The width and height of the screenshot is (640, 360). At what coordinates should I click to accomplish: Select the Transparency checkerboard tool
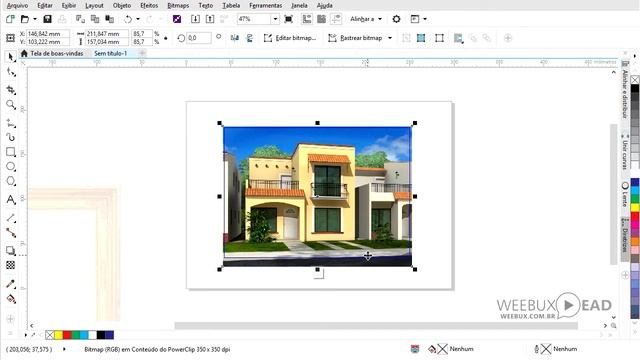11,265
